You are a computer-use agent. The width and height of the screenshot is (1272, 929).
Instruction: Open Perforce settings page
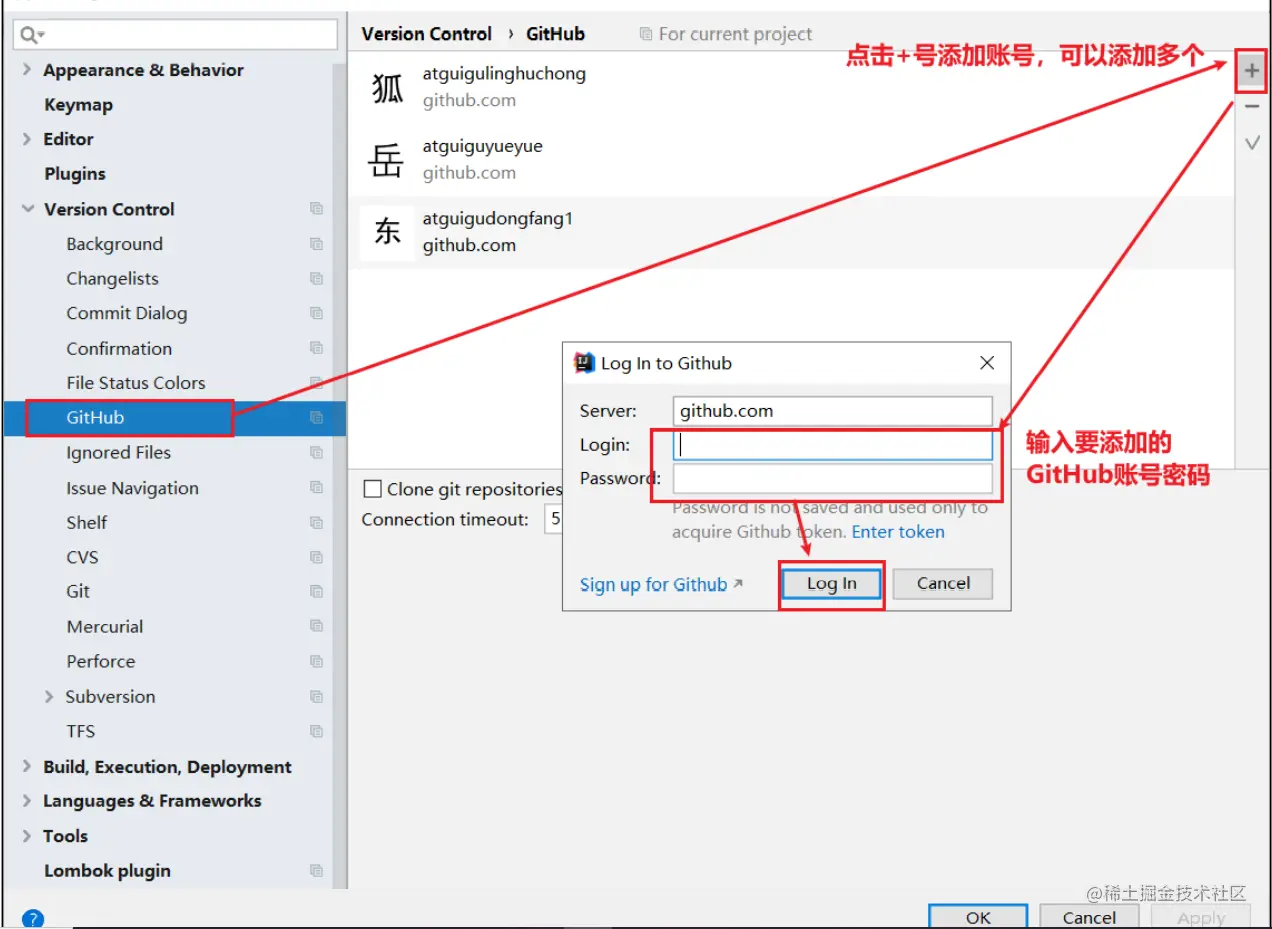click(x=100, y=662)
